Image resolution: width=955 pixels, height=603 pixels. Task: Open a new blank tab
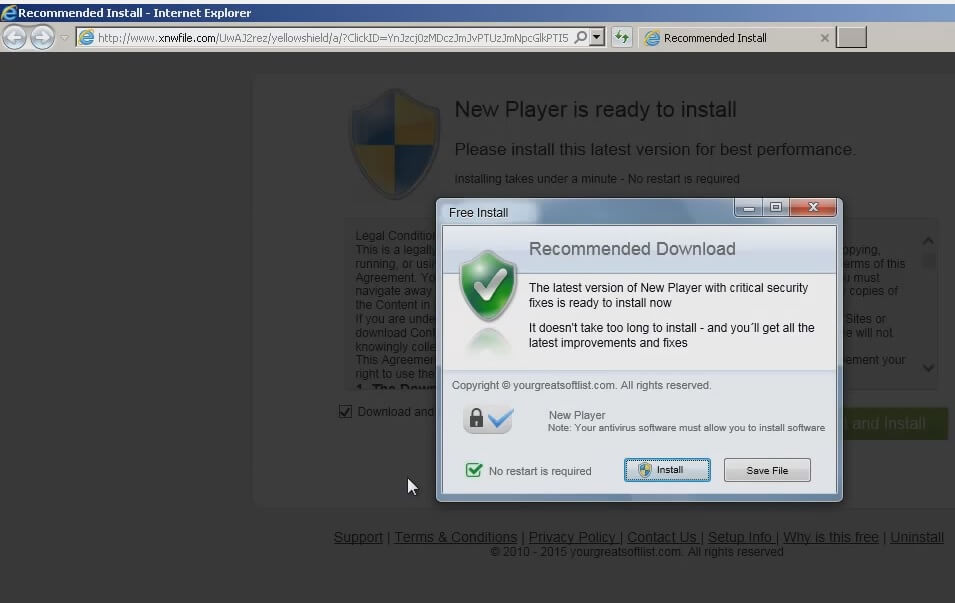click(851, 37)
